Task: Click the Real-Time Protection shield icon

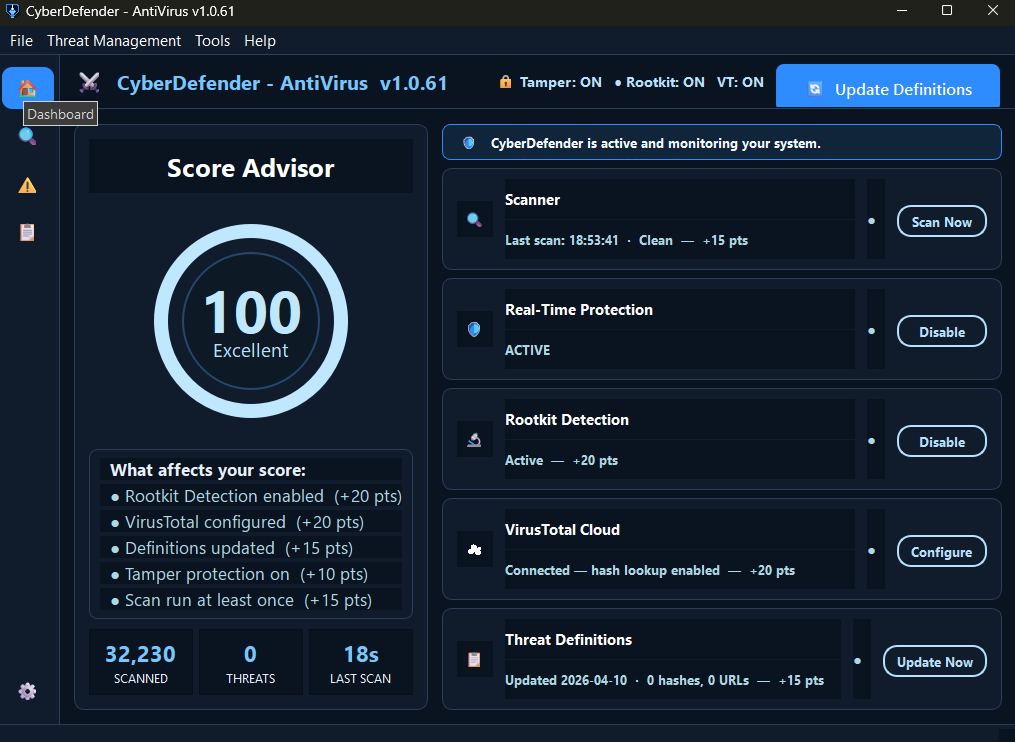Action: pos(474,330)
